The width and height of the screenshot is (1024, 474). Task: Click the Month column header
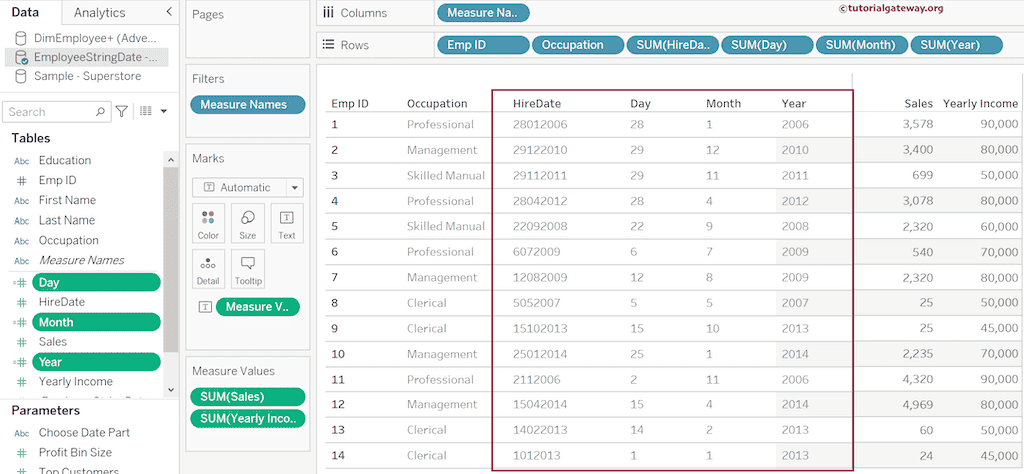(724, 103)
